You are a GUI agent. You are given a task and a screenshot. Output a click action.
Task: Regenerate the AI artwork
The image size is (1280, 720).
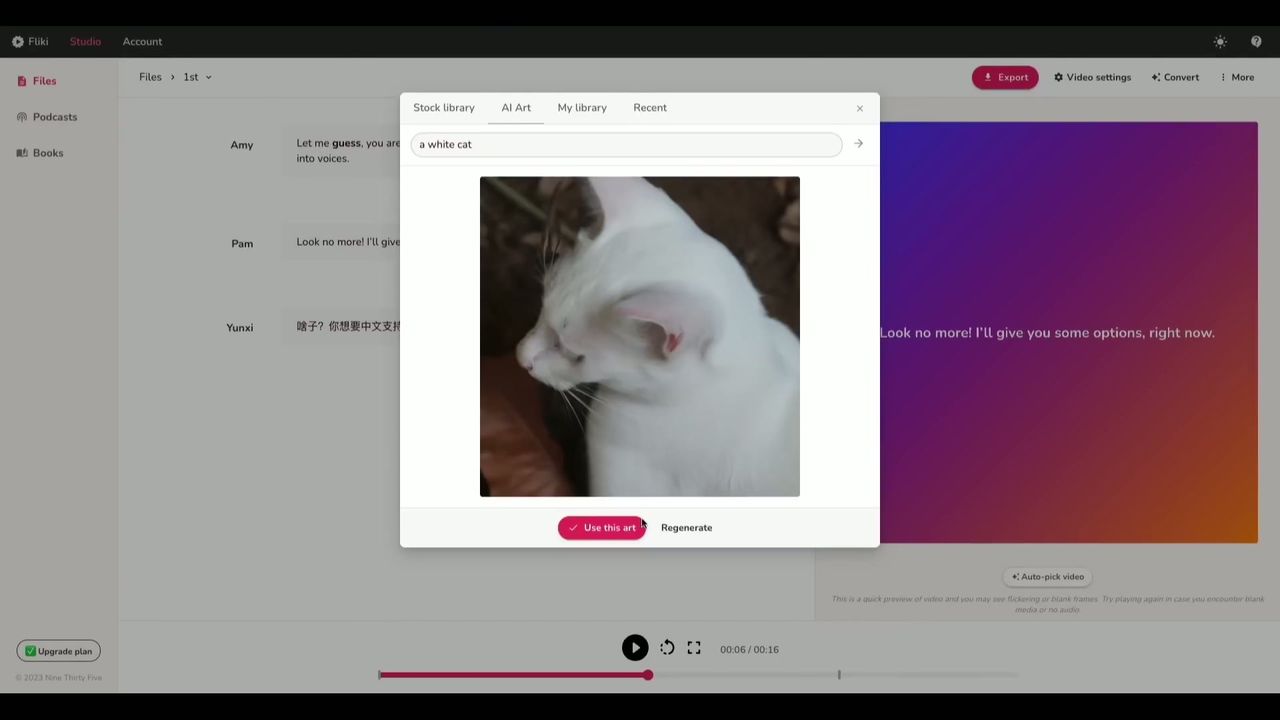click(x=686, y=527)
